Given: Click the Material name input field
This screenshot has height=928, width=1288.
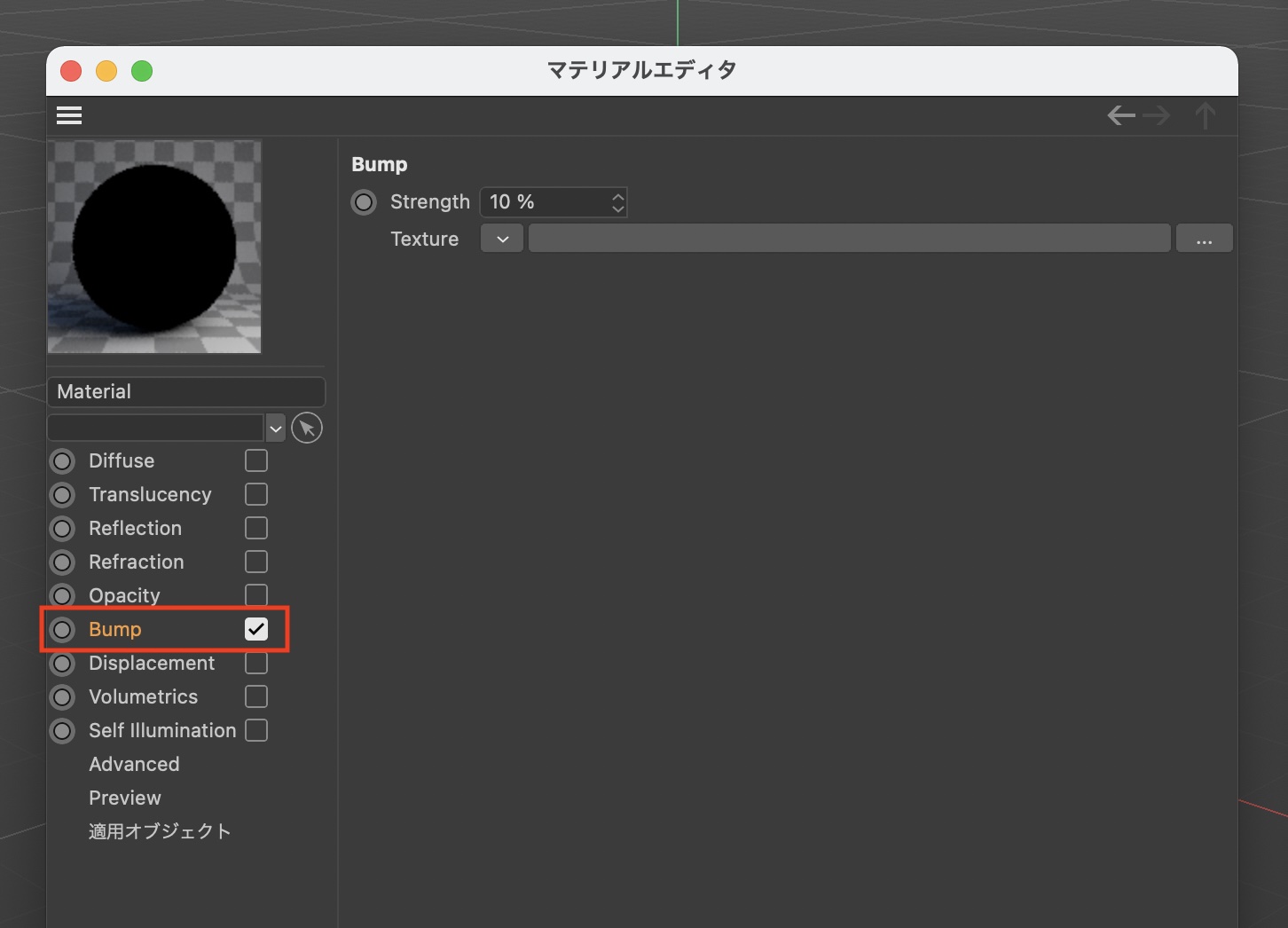Looking at the screenshot, I should click(x=185, y=392).
